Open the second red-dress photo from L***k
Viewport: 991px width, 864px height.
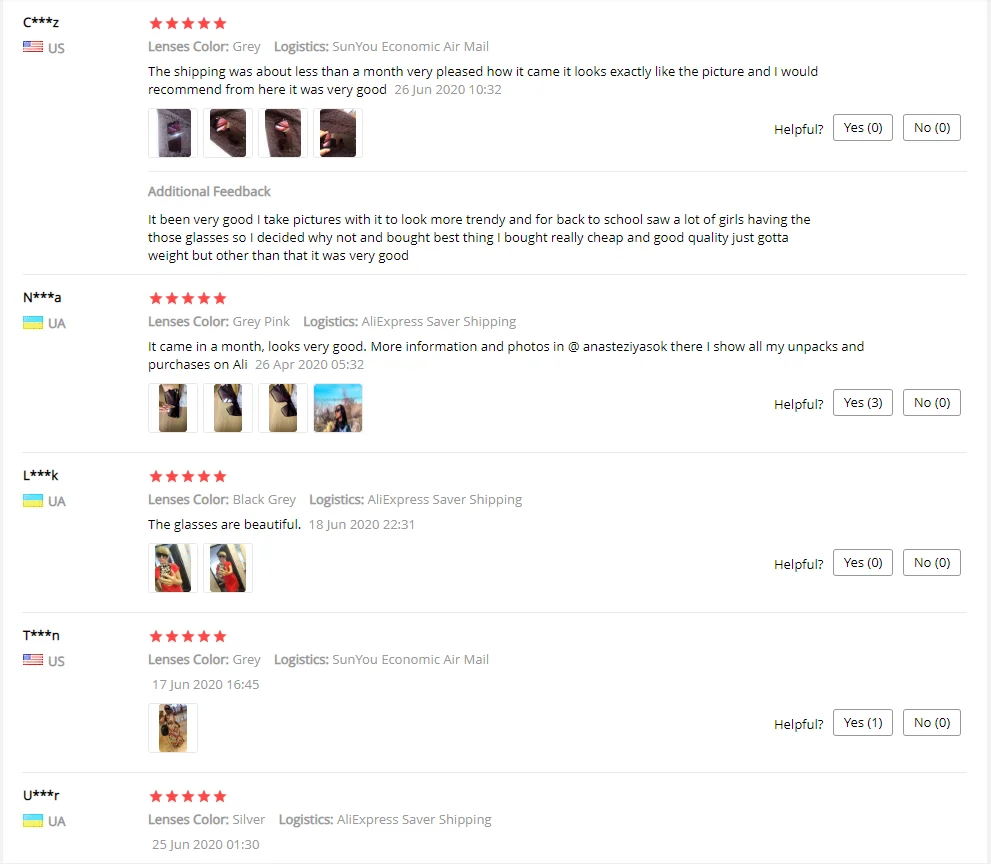[228, 568]
